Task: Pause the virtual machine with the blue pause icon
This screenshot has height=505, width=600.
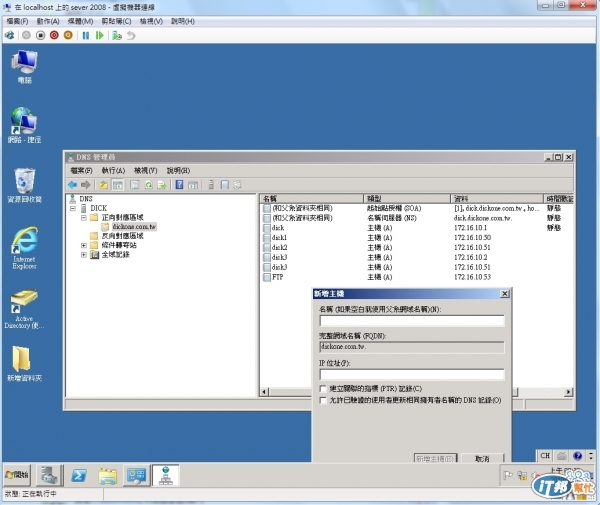Action: [x=86, y=36]
